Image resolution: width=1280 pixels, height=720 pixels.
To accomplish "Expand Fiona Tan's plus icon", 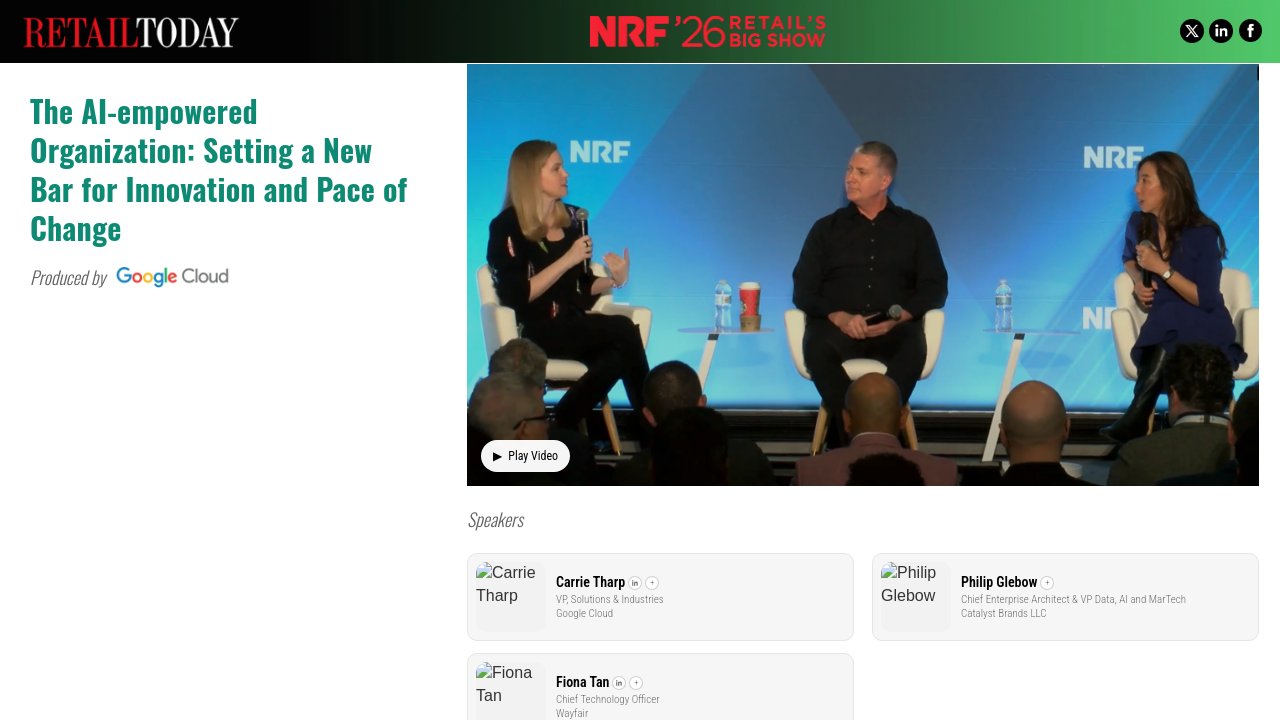I will (x=636, y=683).
